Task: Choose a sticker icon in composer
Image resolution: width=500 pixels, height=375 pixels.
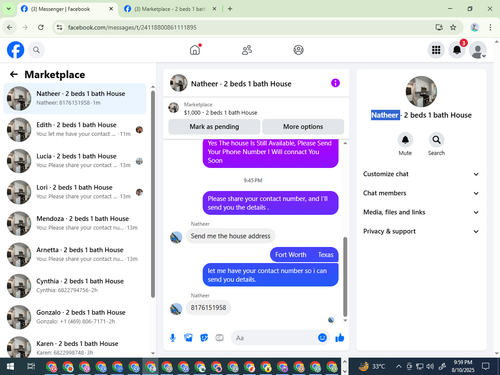Action: (x=204, y=338)
